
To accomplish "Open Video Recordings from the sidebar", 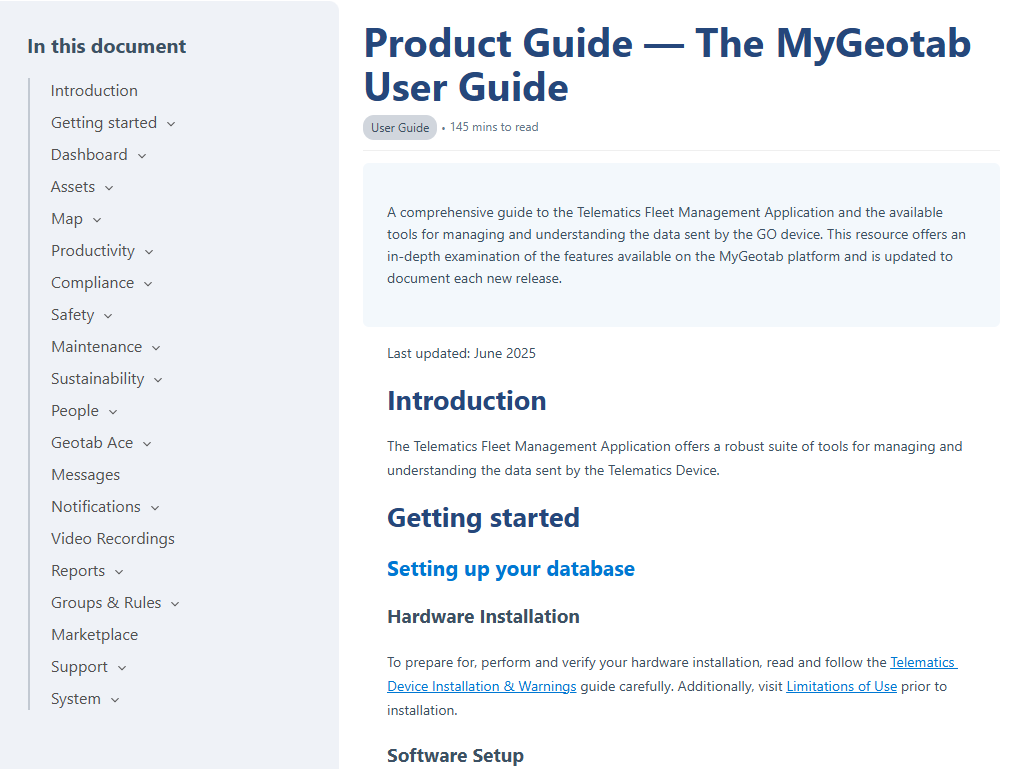I will point(112,538).
